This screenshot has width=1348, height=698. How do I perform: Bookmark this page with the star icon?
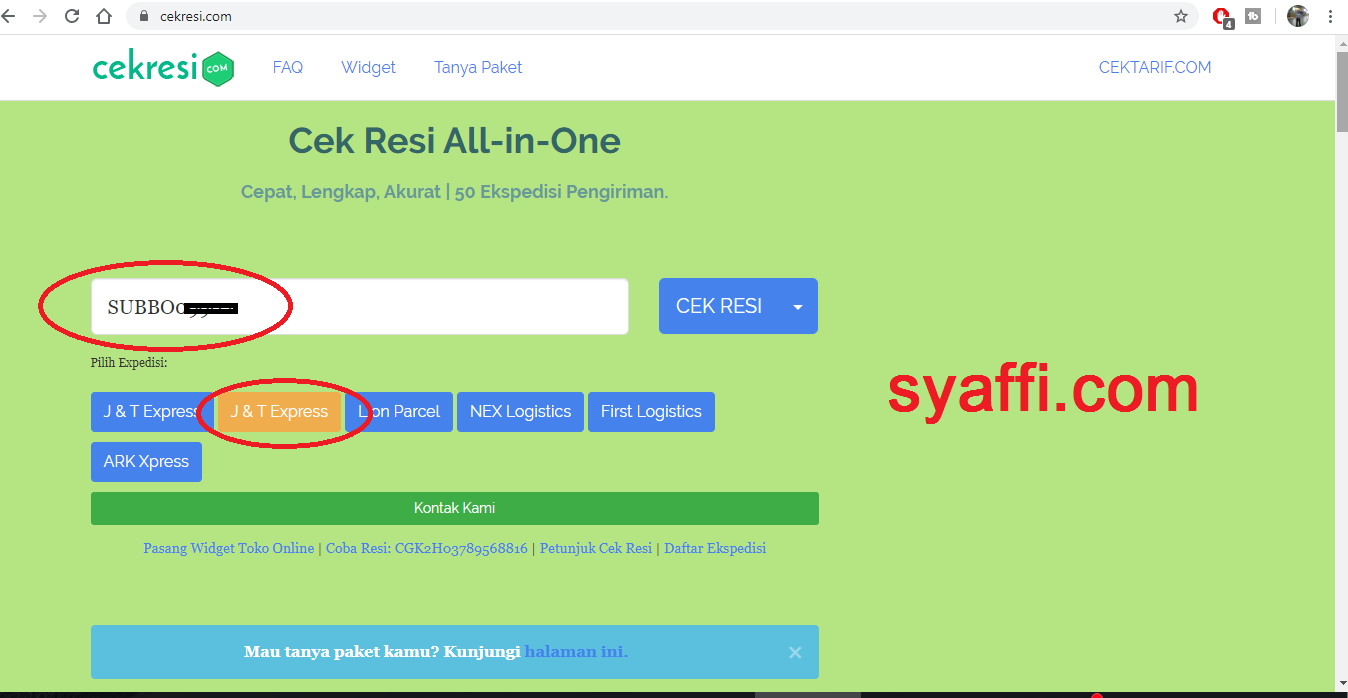click(x=1181, y=16)
